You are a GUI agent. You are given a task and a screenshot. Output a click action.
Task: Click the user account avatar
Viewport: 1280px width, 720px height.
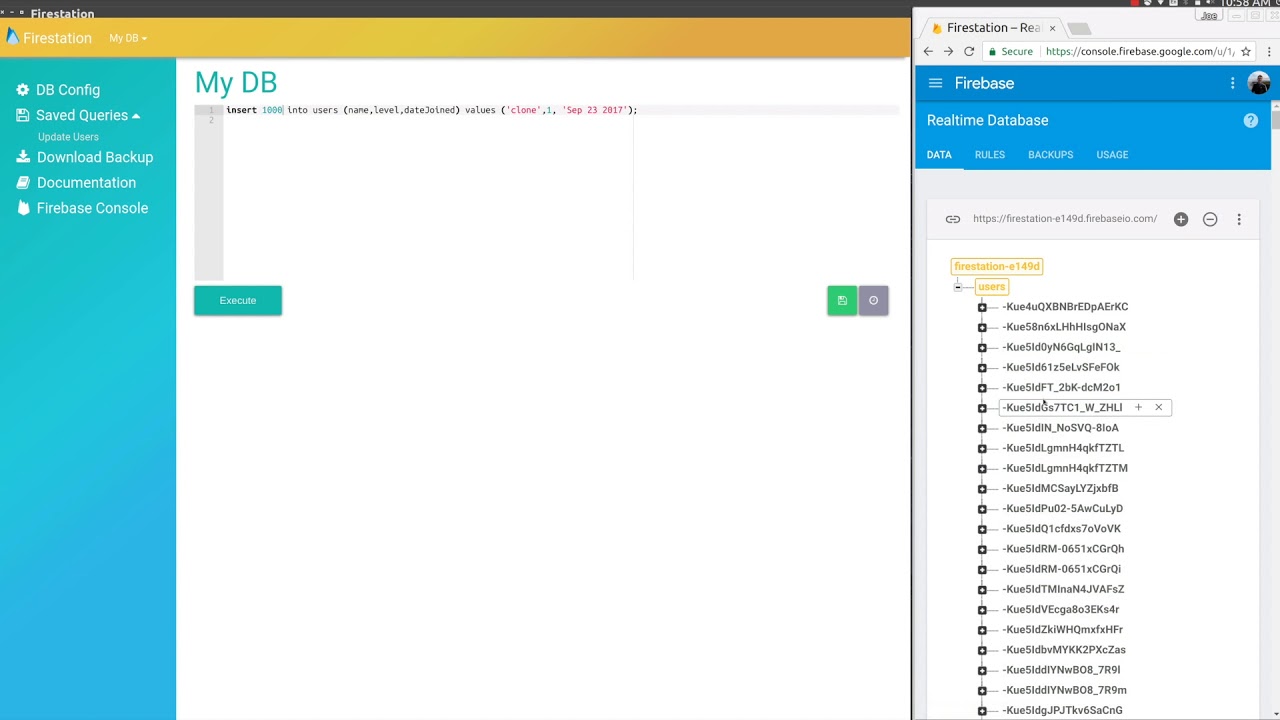pyautogui.click(x=1259, y=84)
